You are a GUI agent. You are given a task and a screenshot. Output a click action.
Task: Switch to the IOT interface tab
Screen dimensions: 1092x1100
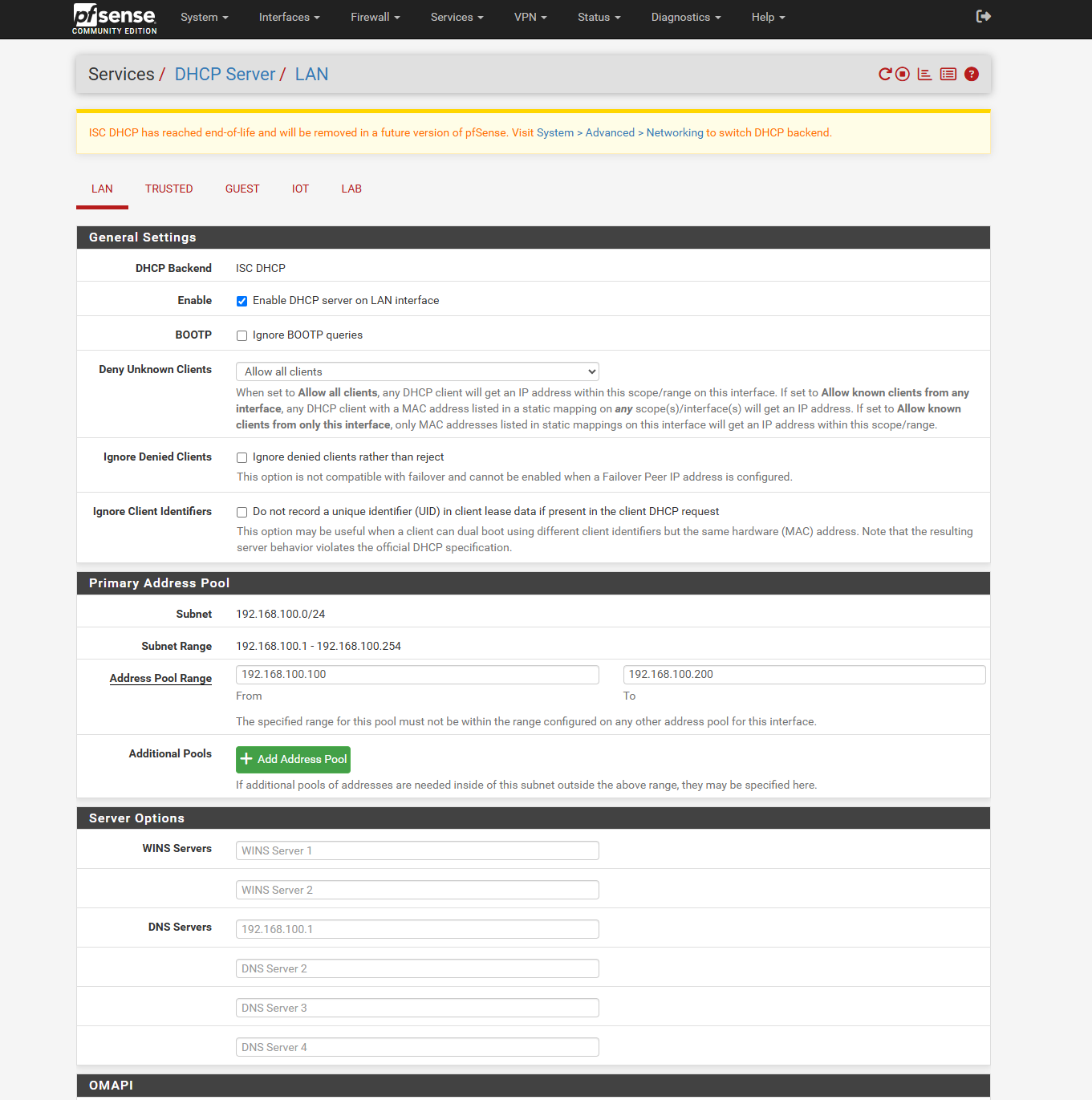click(300, 189)
